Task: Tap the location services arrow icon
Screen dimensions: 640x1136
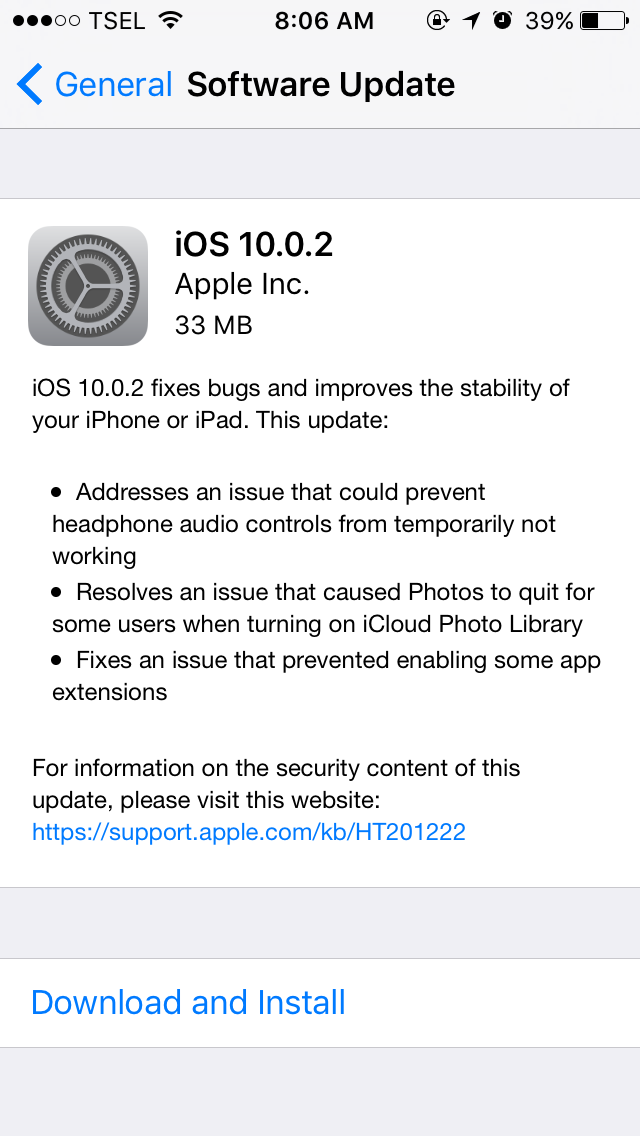Action: 472,21
